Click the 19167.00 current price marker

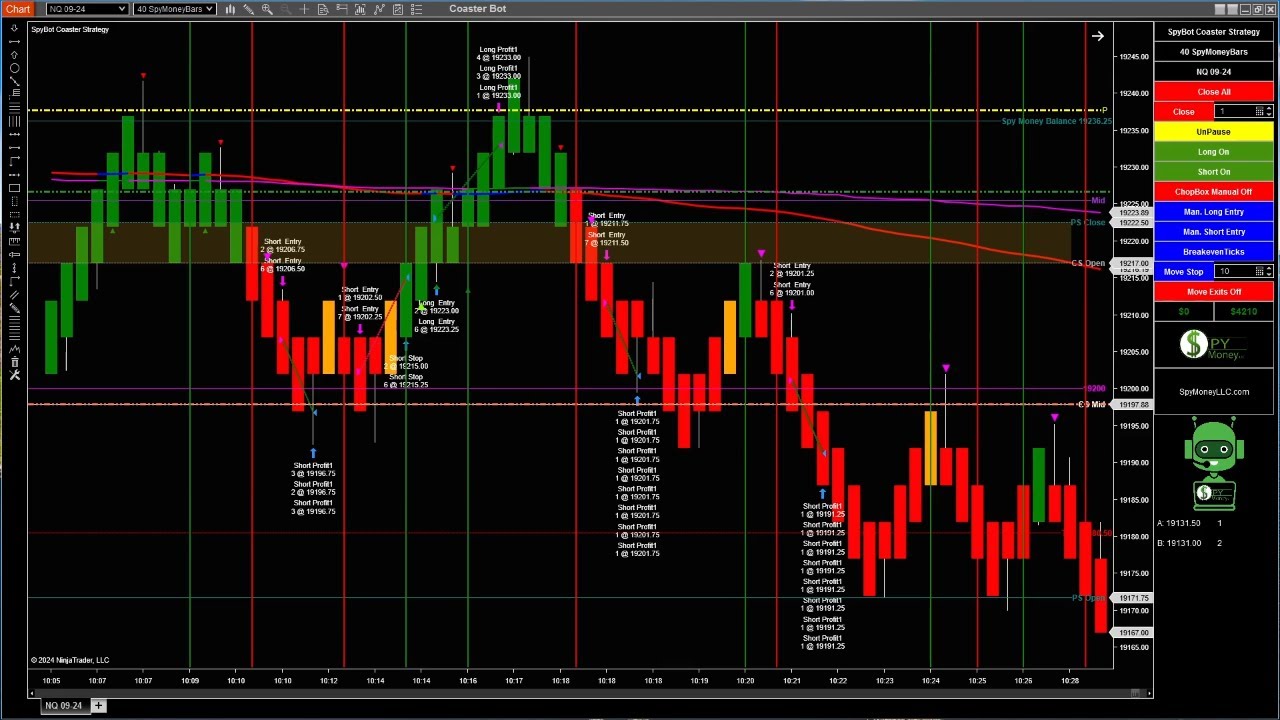1134,632
